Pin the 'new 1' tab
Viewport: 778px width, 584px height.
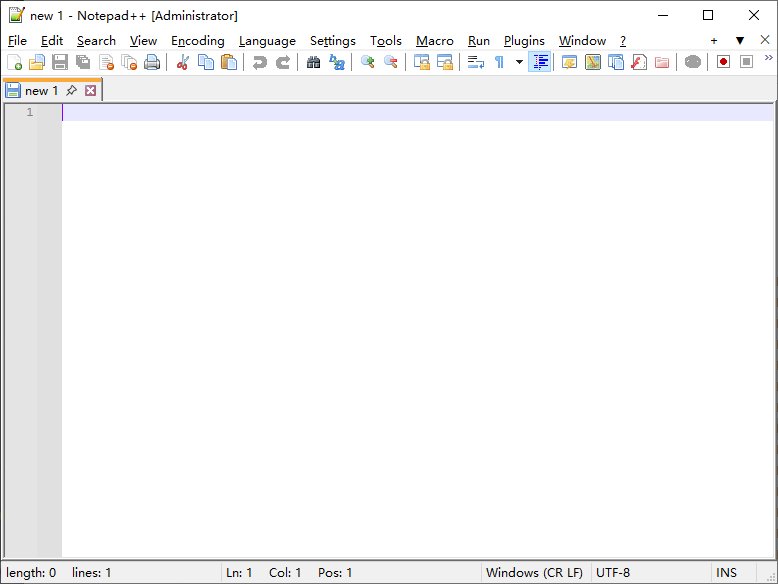pos(71,90)
